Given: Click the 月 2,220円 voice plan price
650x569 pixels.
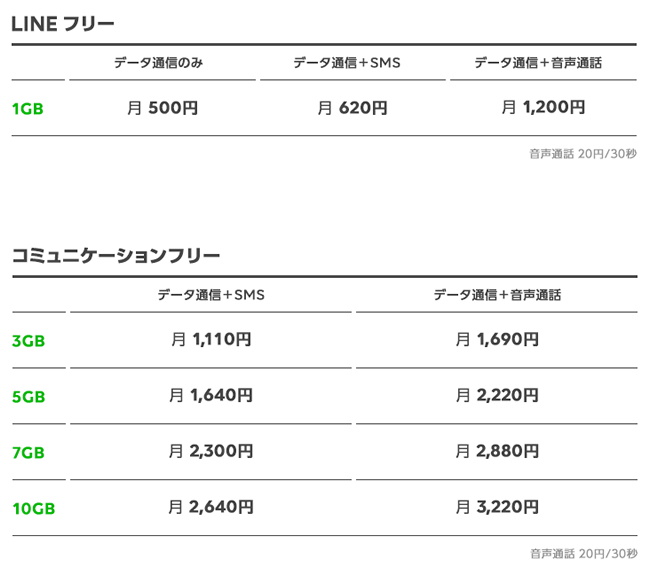Looking at the screenshot, I should (x=497, y=396).
